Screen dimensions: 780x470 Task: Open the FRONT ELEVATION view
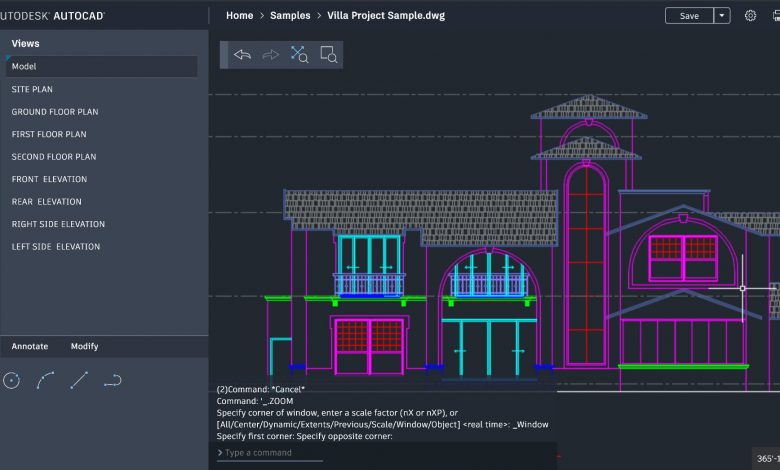coord(49,180)
